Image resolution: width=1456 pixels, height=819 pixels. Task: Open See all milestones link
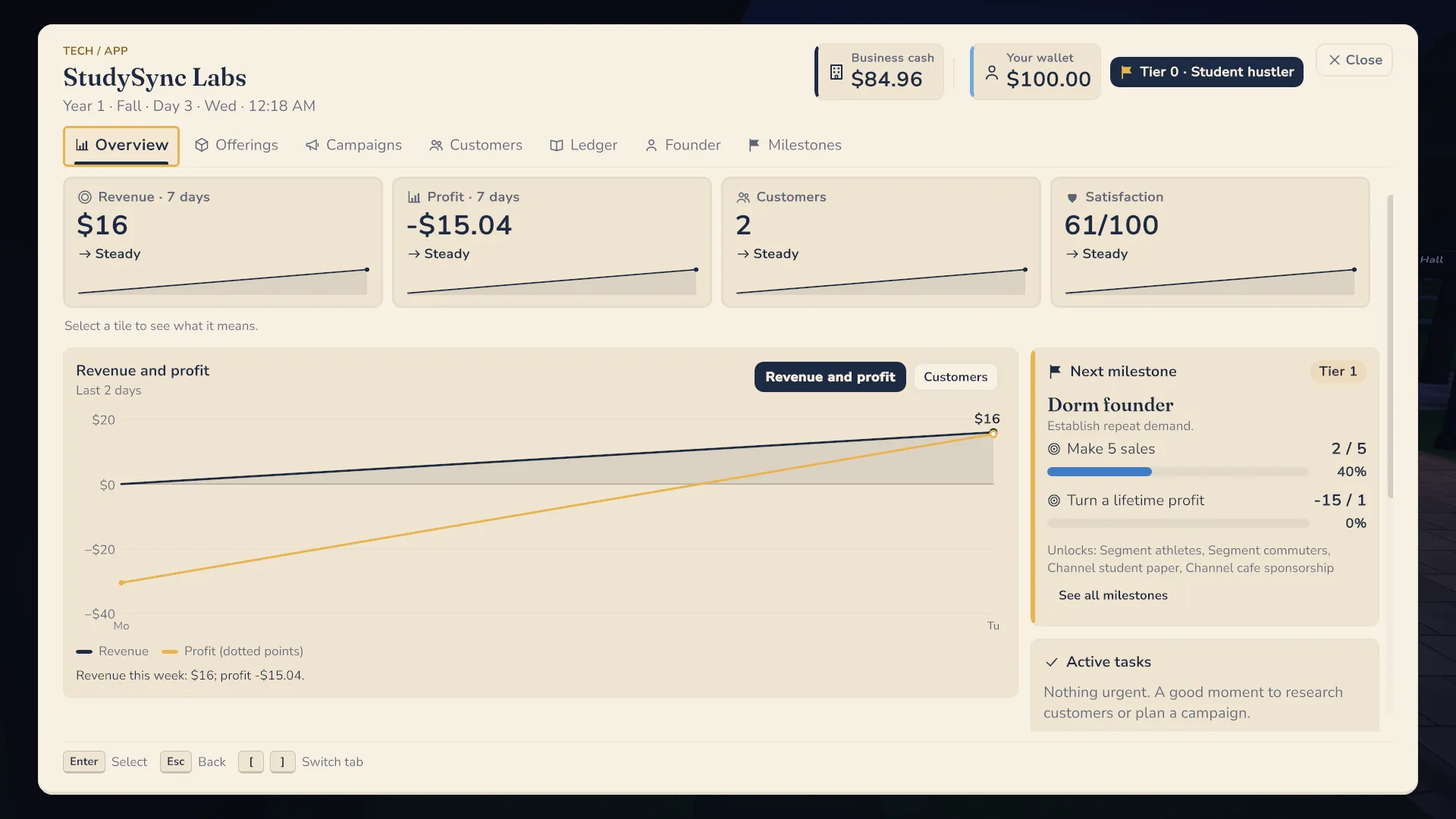coord(1112,595)
